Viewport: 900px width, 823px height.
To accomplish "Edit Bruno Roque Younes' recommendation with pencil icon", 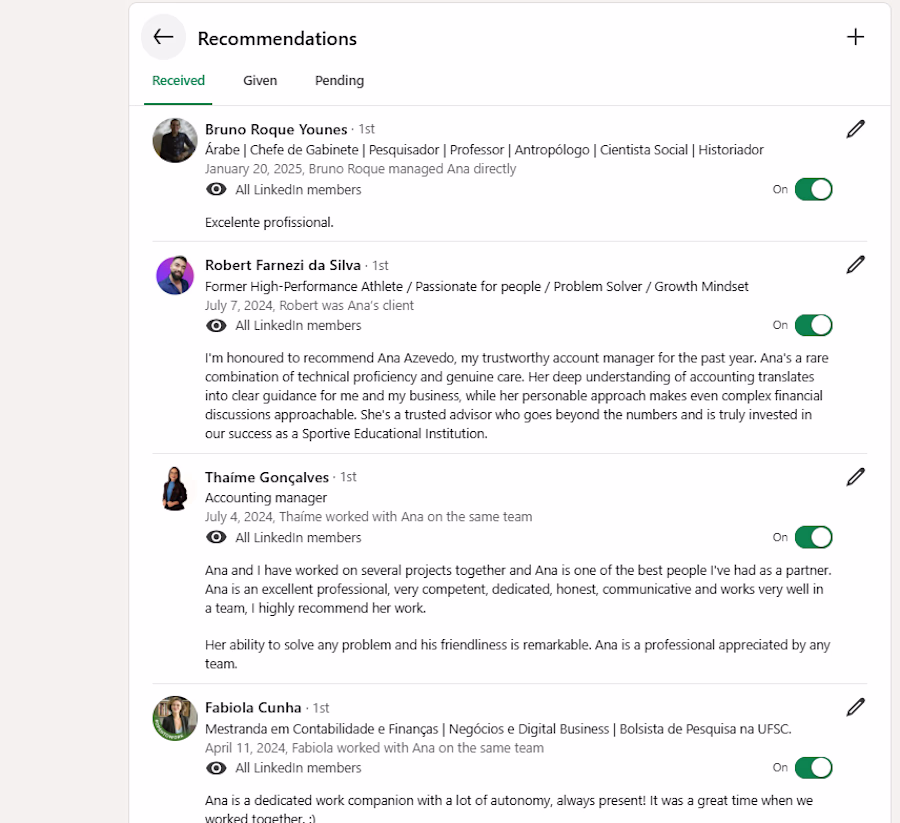I will pyautogui.click(x=855, y=129).
